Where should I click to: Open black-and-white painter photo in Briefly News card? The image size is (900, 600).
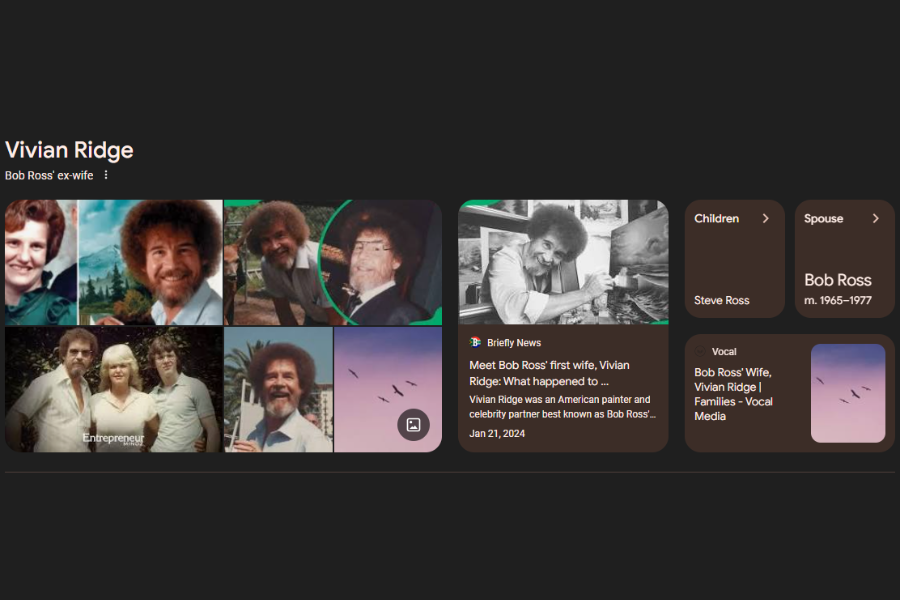pos(563,262)
